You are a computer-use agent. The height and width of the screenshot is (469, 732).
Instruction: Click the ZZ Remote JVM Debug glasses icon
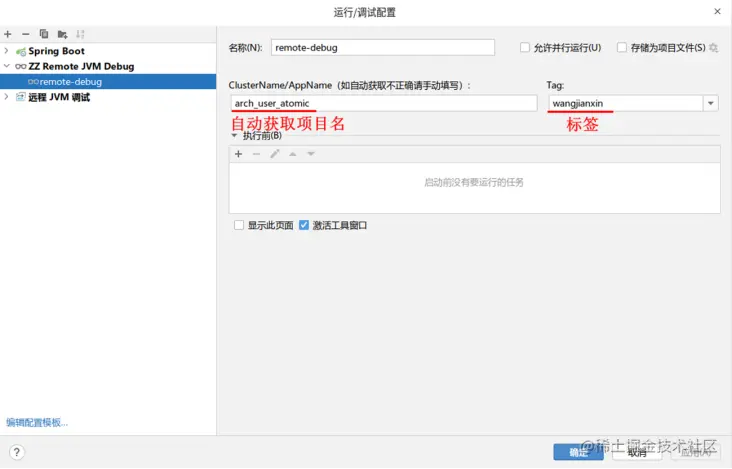(21, 66)
